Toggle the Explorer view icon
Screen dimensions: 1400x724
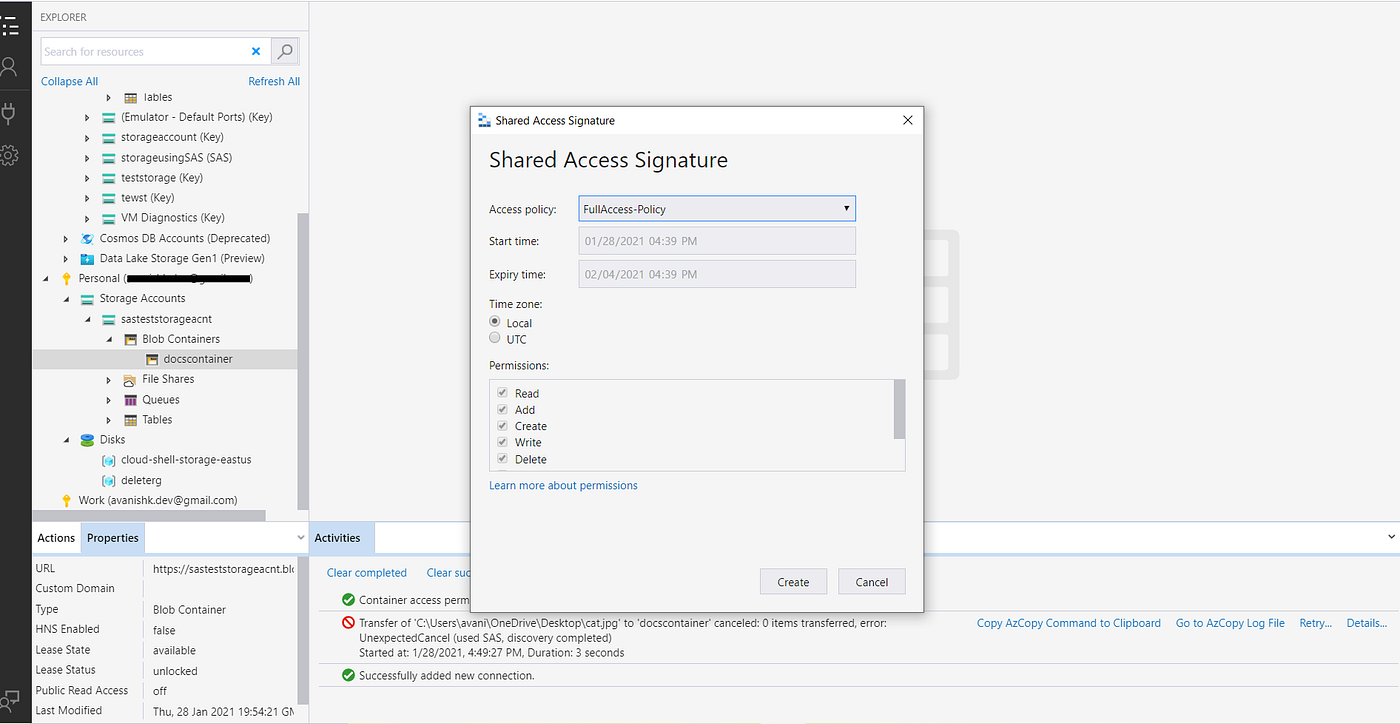11,26
